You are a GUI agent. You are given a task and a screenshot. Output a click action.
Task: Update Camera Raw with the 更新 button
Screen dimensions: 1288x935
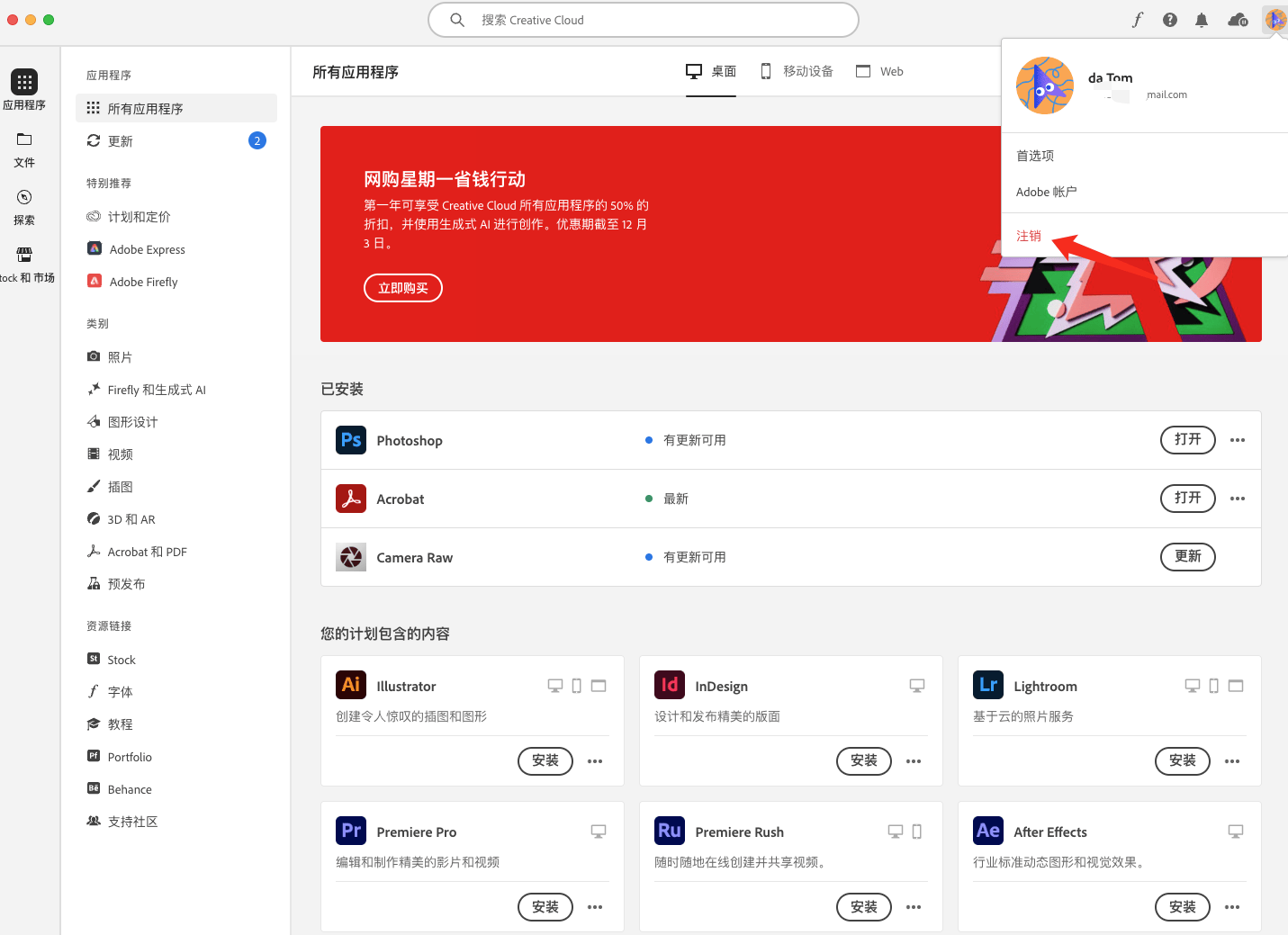coord(1188,556)
